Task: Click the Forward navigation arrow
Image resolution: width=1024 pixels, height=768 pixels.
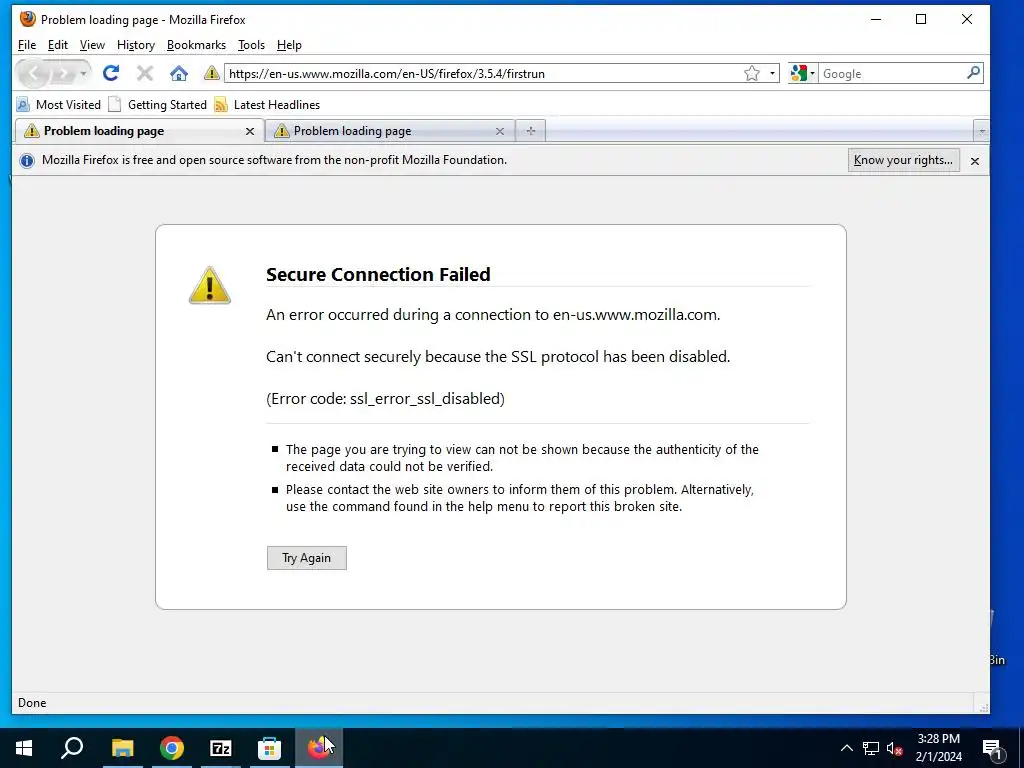Action: (x=63, y=74)
